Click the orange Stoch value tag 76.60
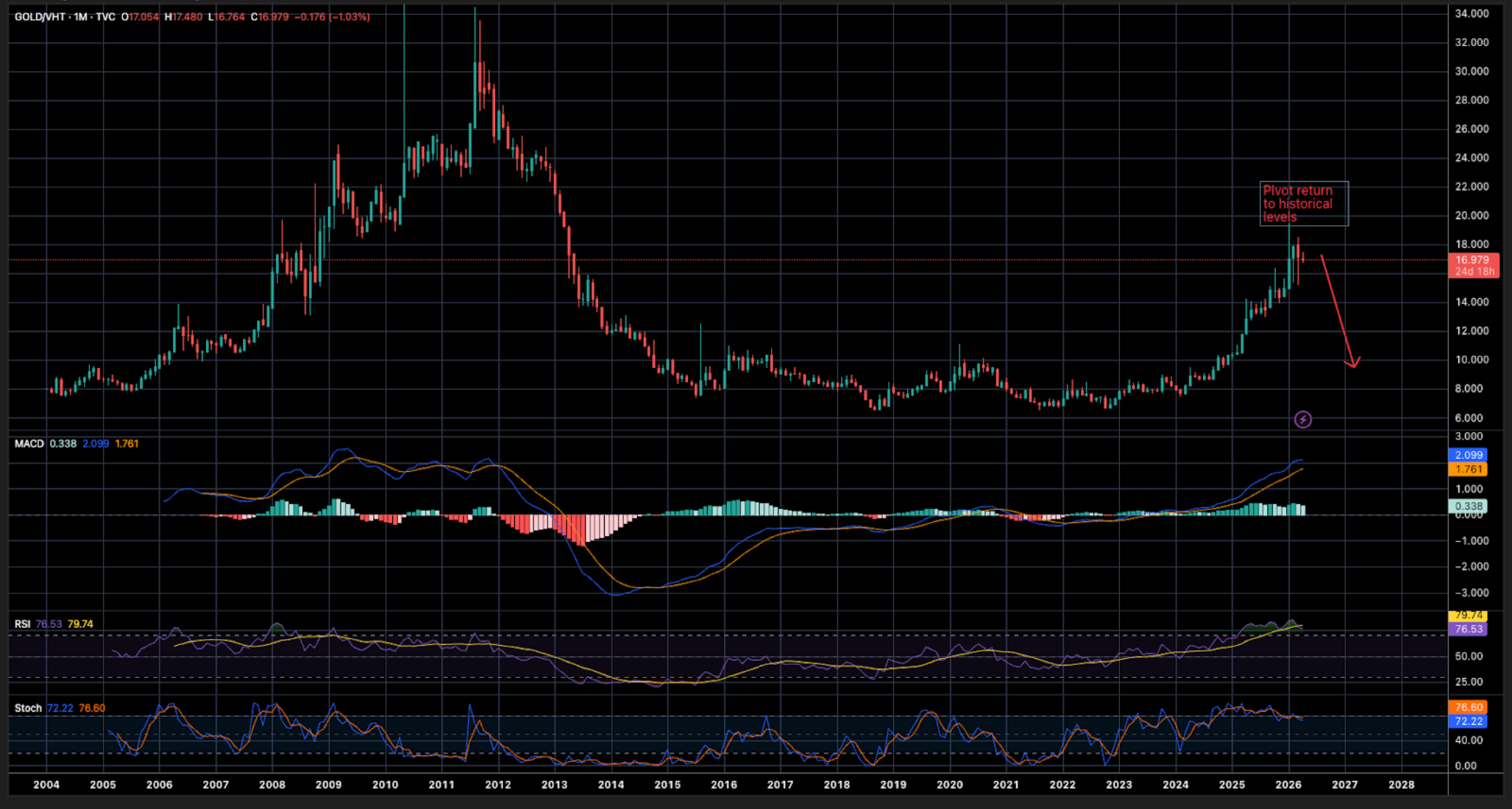The image size is (1512, 809). 1468,707
